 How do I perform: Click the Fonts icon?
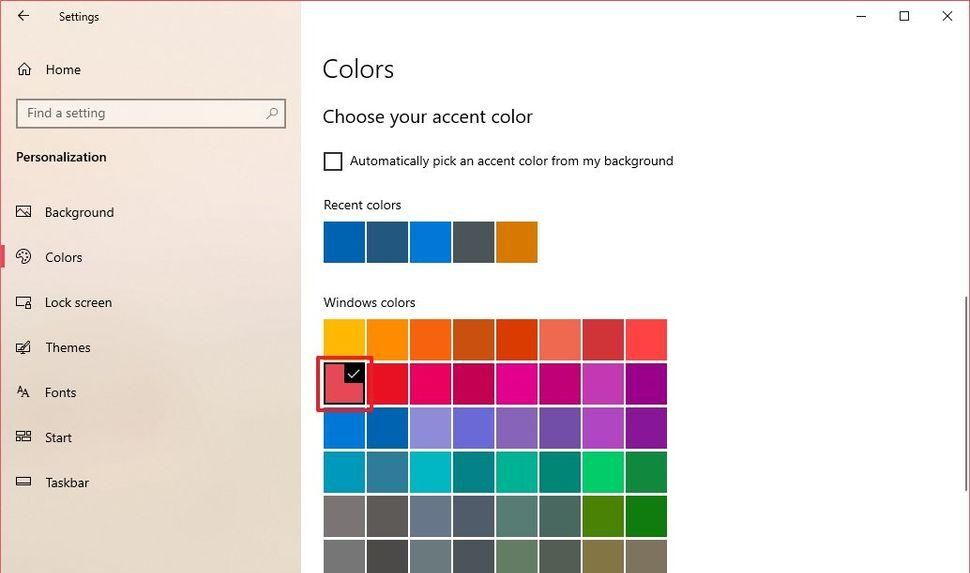24,392
